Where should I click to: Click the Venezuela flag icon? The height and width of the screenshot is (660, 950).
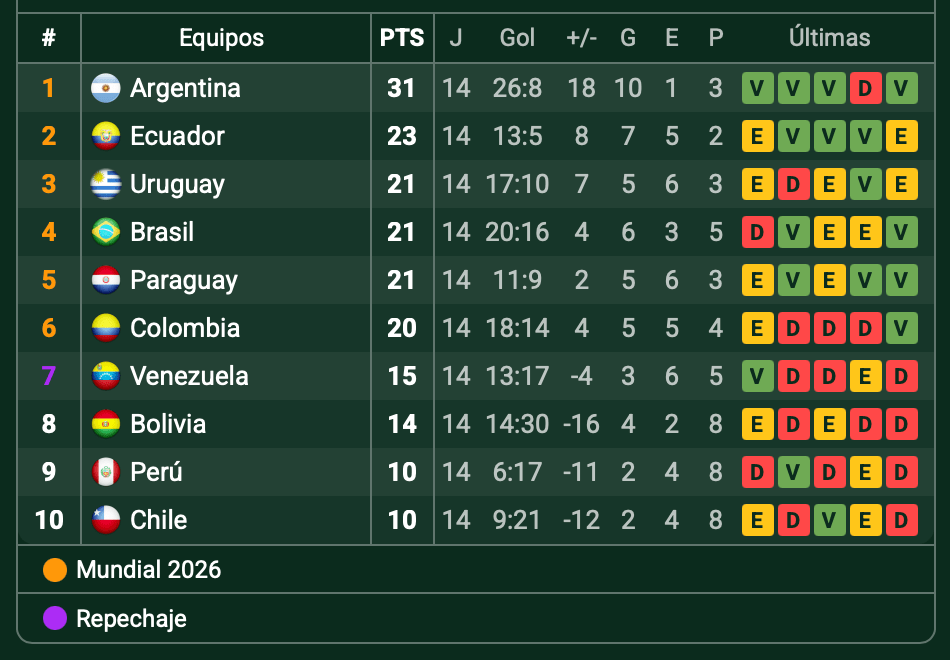[x=105, y=376]
